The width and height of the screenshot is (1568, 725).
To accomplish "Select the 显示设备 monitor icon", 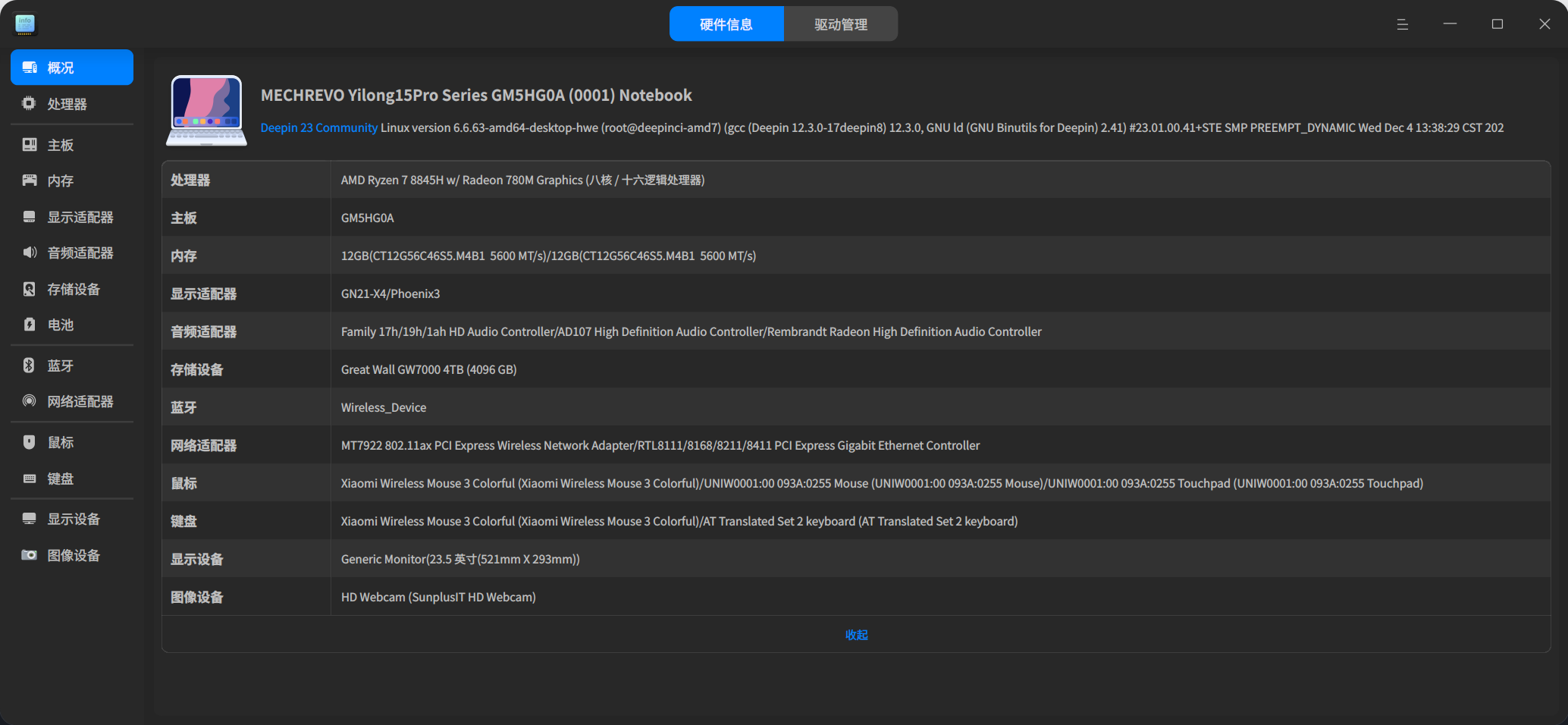I will pyautogui.click(x=30, y=519).
